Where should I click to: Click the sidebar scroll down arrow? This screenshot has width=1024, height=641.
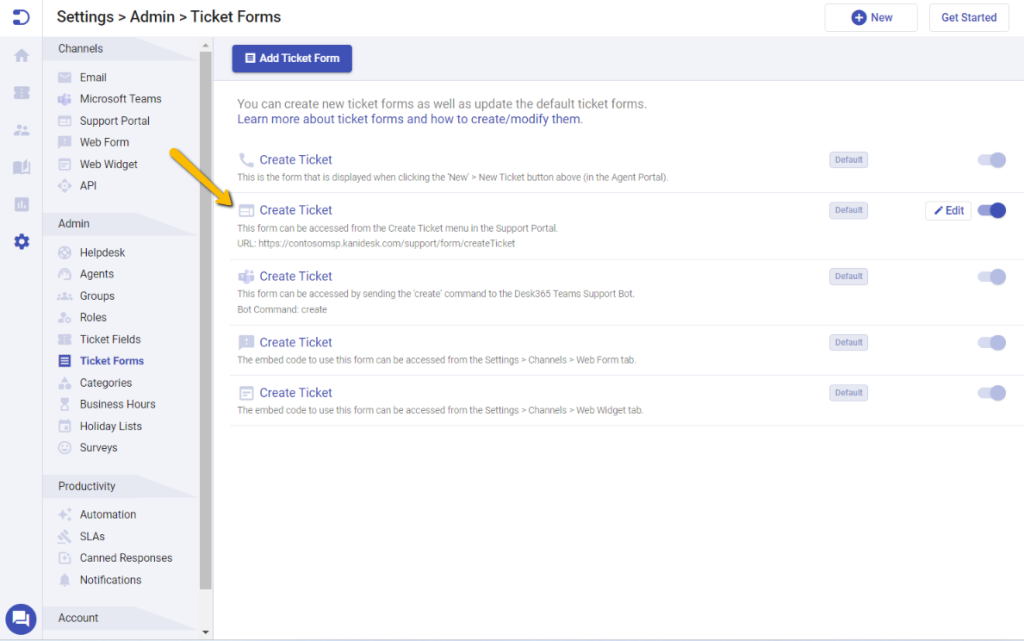pos(206,632)
